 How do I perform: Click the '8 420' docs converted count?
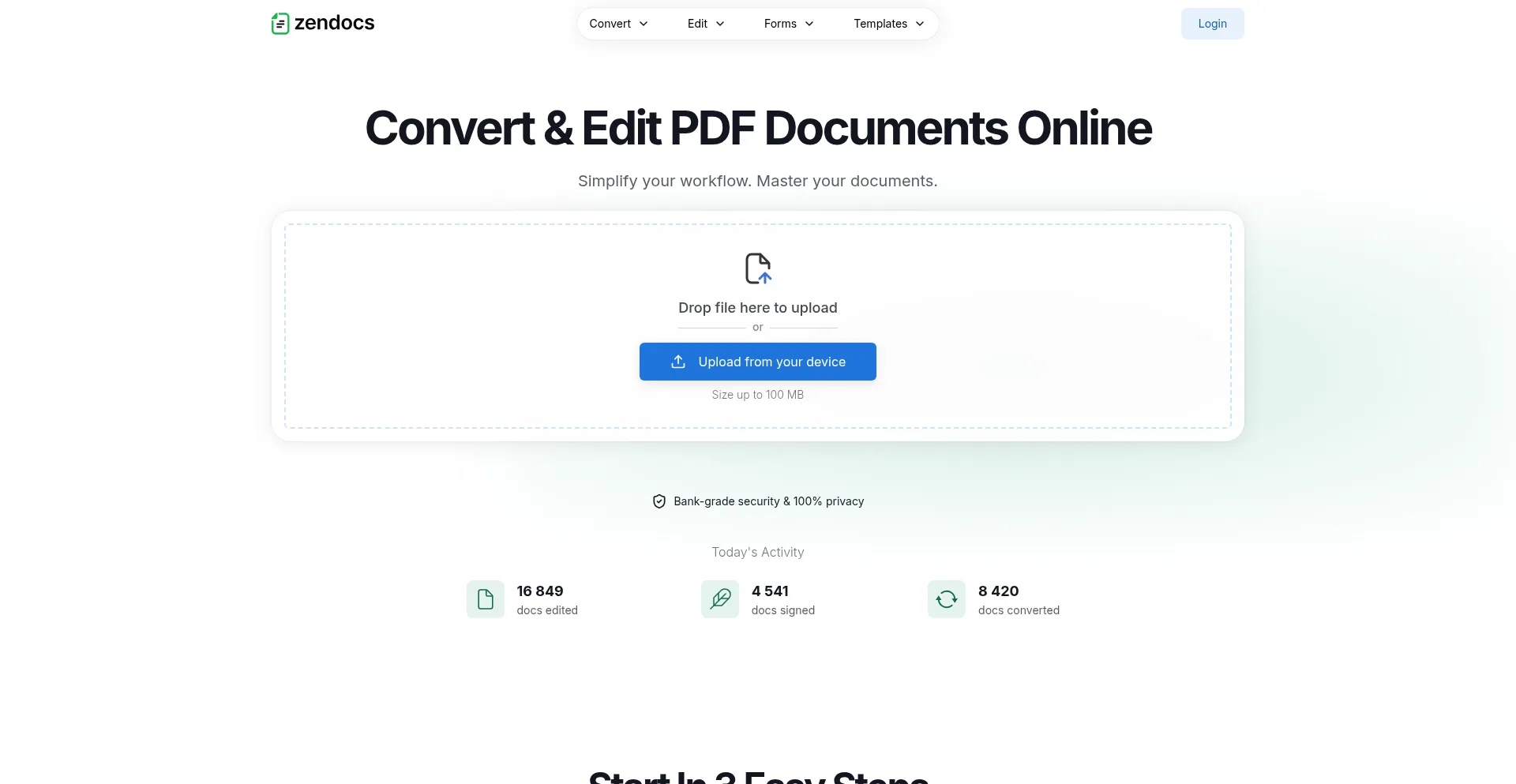tap(999, 591)
